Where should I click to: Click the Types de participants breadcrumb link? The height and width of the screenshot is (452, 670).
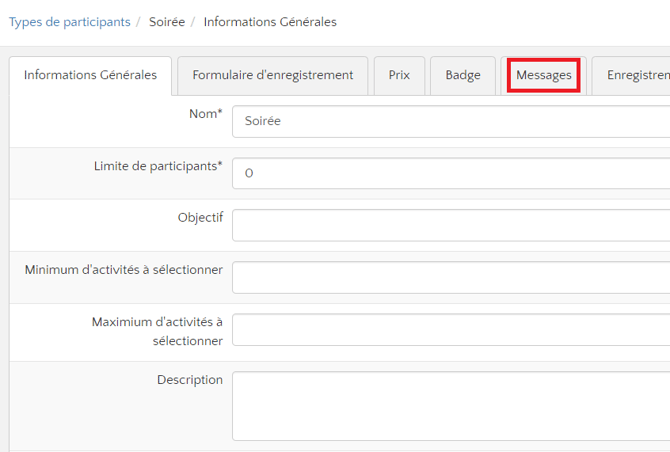[69, 21]
